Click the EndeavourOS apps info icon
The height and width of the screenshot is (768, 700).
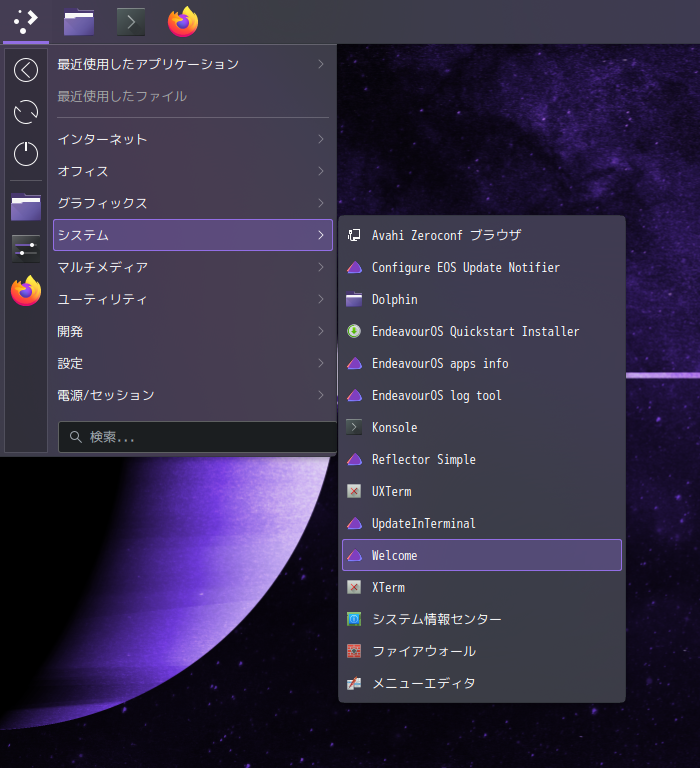tap(354, 363)
